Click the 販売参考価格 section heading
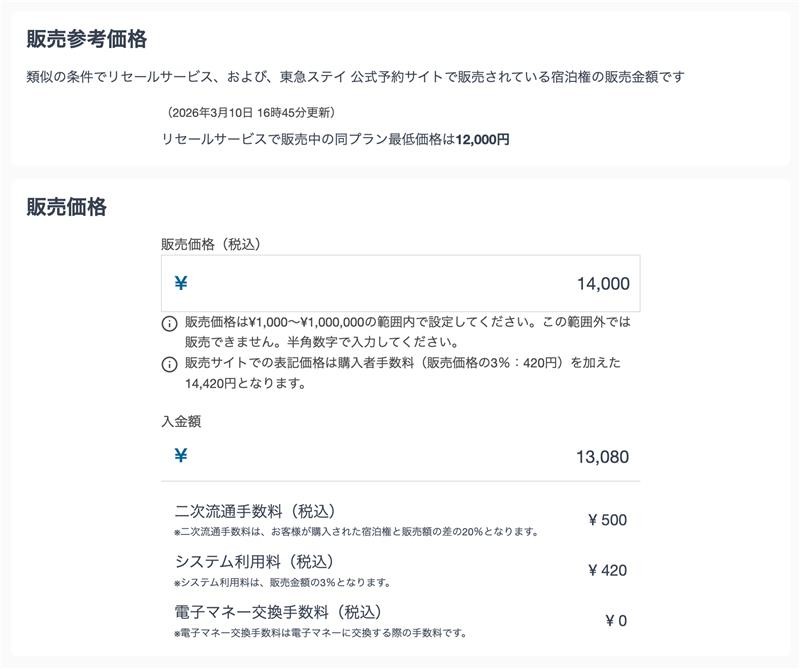800x669 pixels. coord(66,38)
